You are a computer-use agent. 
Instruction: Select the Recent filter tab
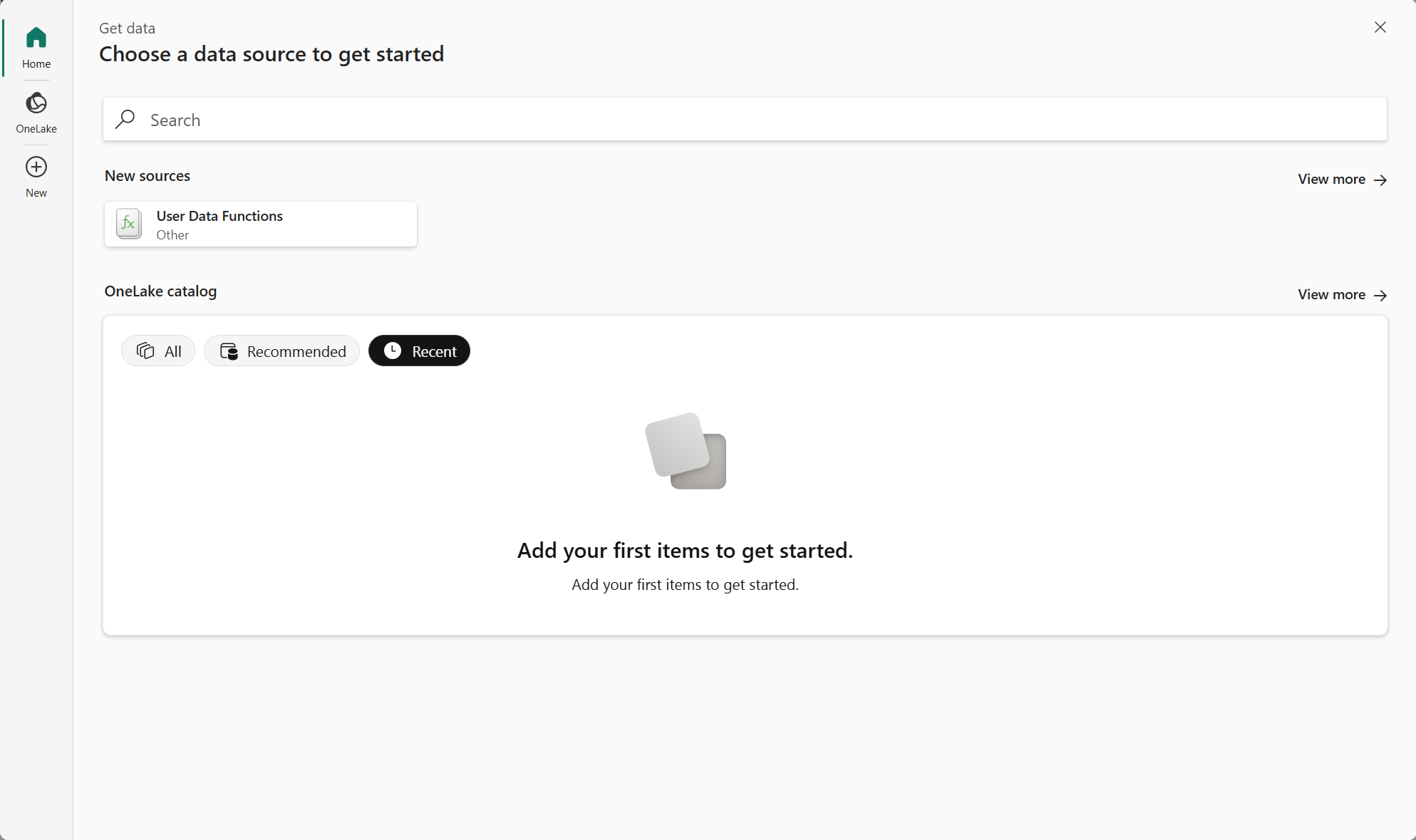[x=419, y=351]
